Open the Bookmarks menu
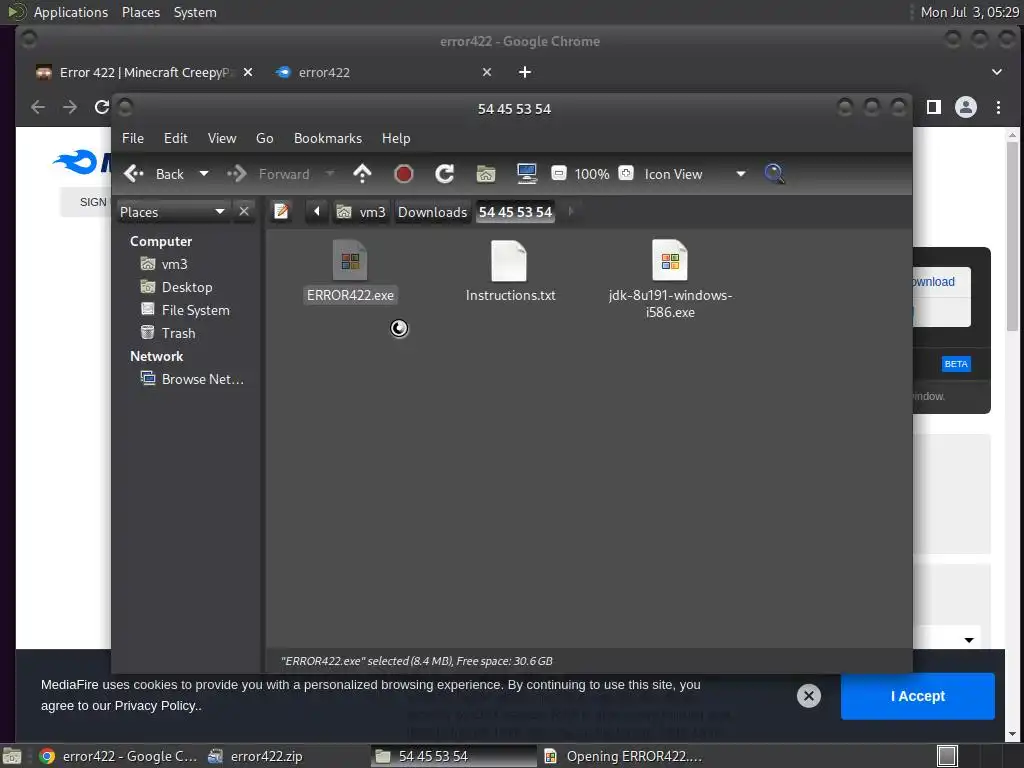This screenshot has width=1024, height=768. pos(328,138)
